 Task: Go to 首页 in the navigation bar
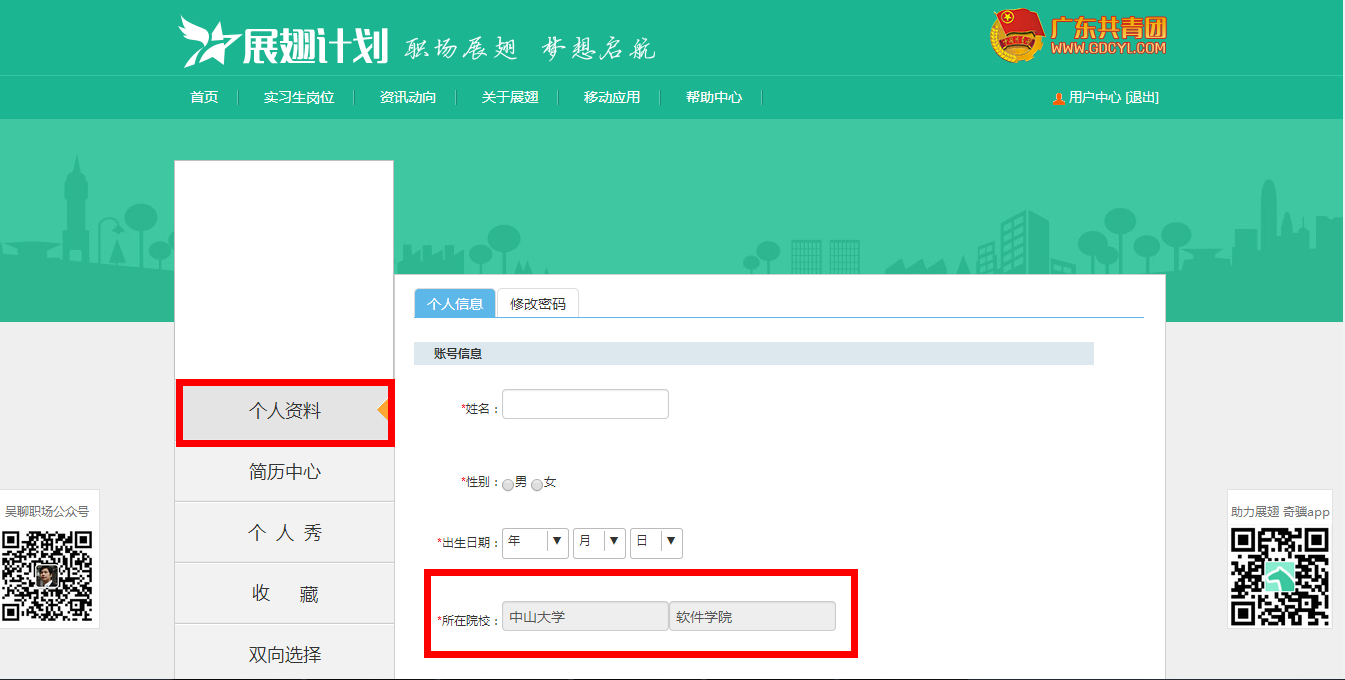[x=204, y=97]
